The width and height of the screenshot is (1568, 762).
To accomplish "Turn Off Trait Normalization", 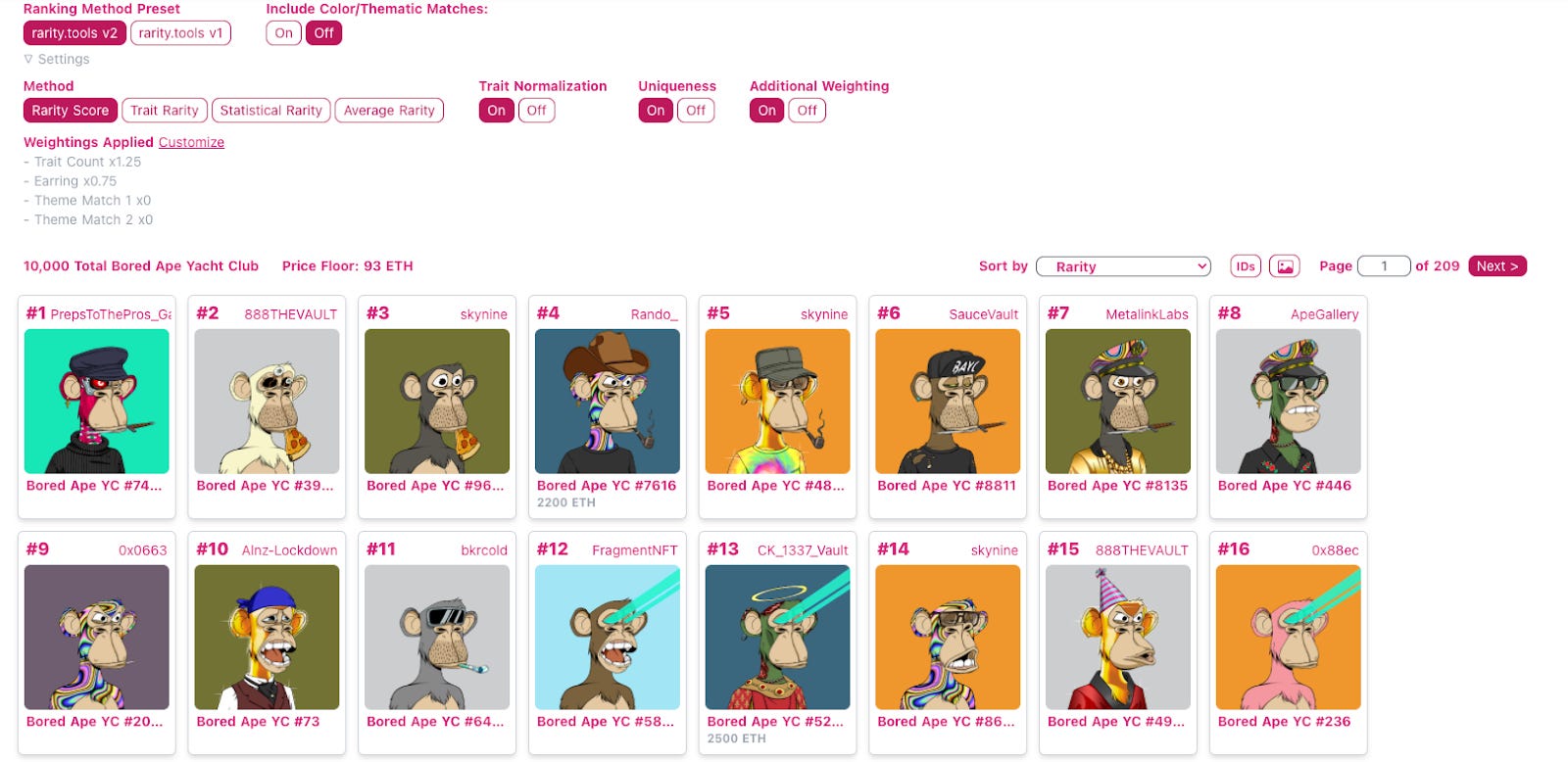I will tap(536, 111).
